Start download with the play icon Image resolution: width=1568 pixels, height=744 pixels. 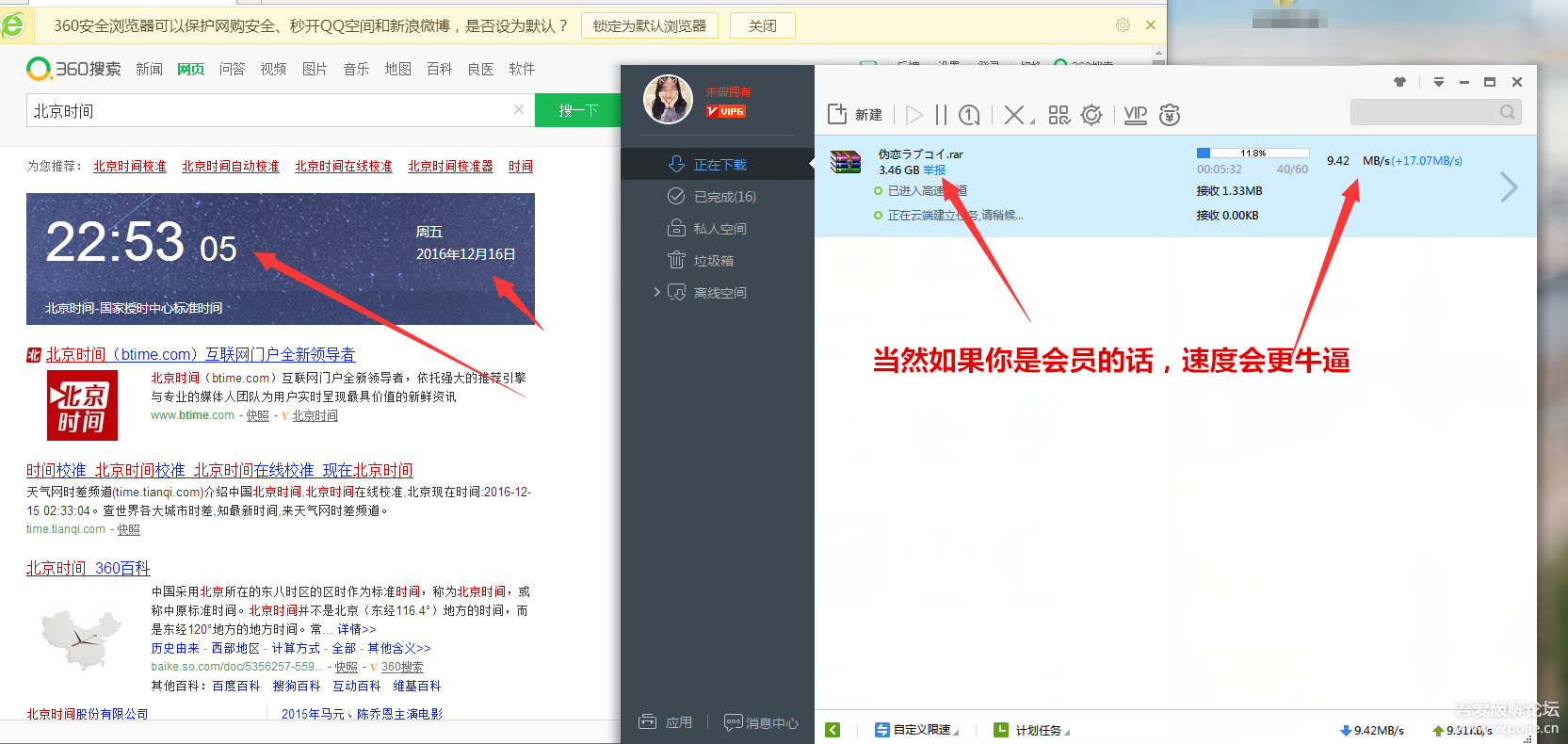click(x=914, y=115)
